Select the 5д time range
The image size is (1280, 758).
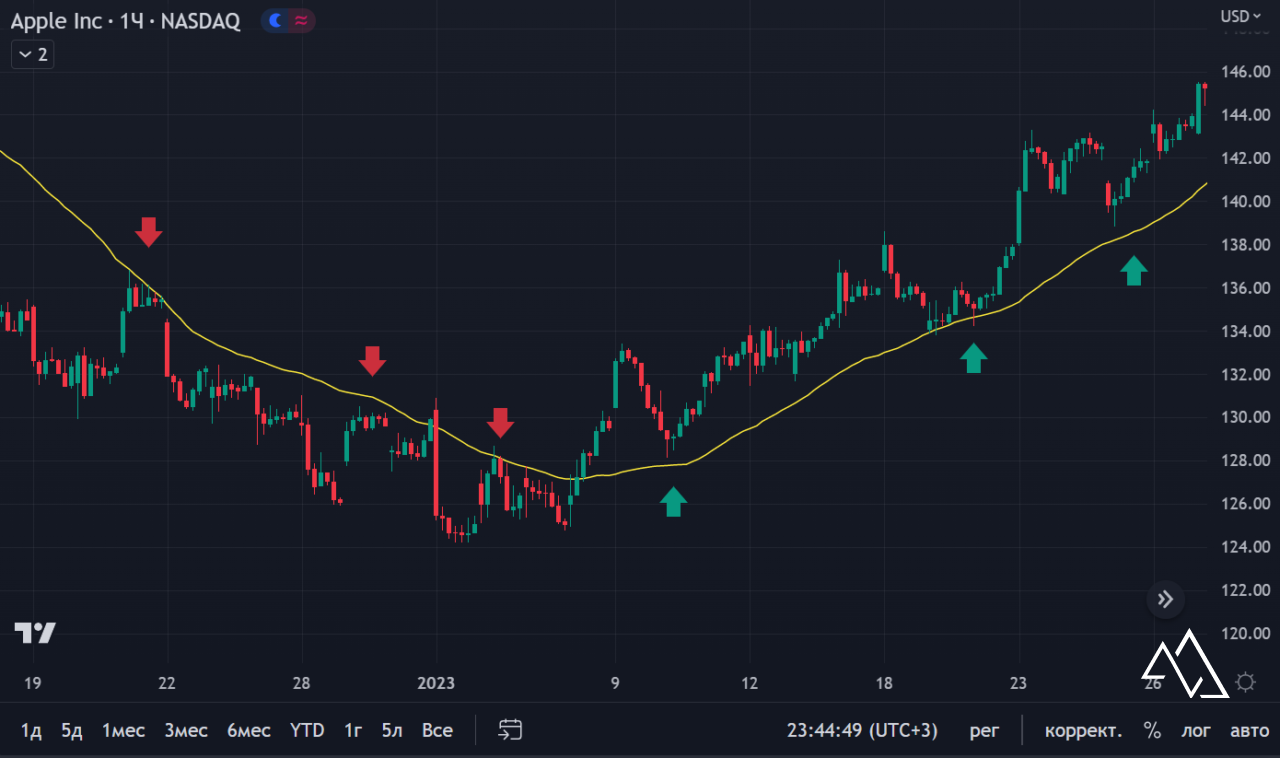click(71, 730)
